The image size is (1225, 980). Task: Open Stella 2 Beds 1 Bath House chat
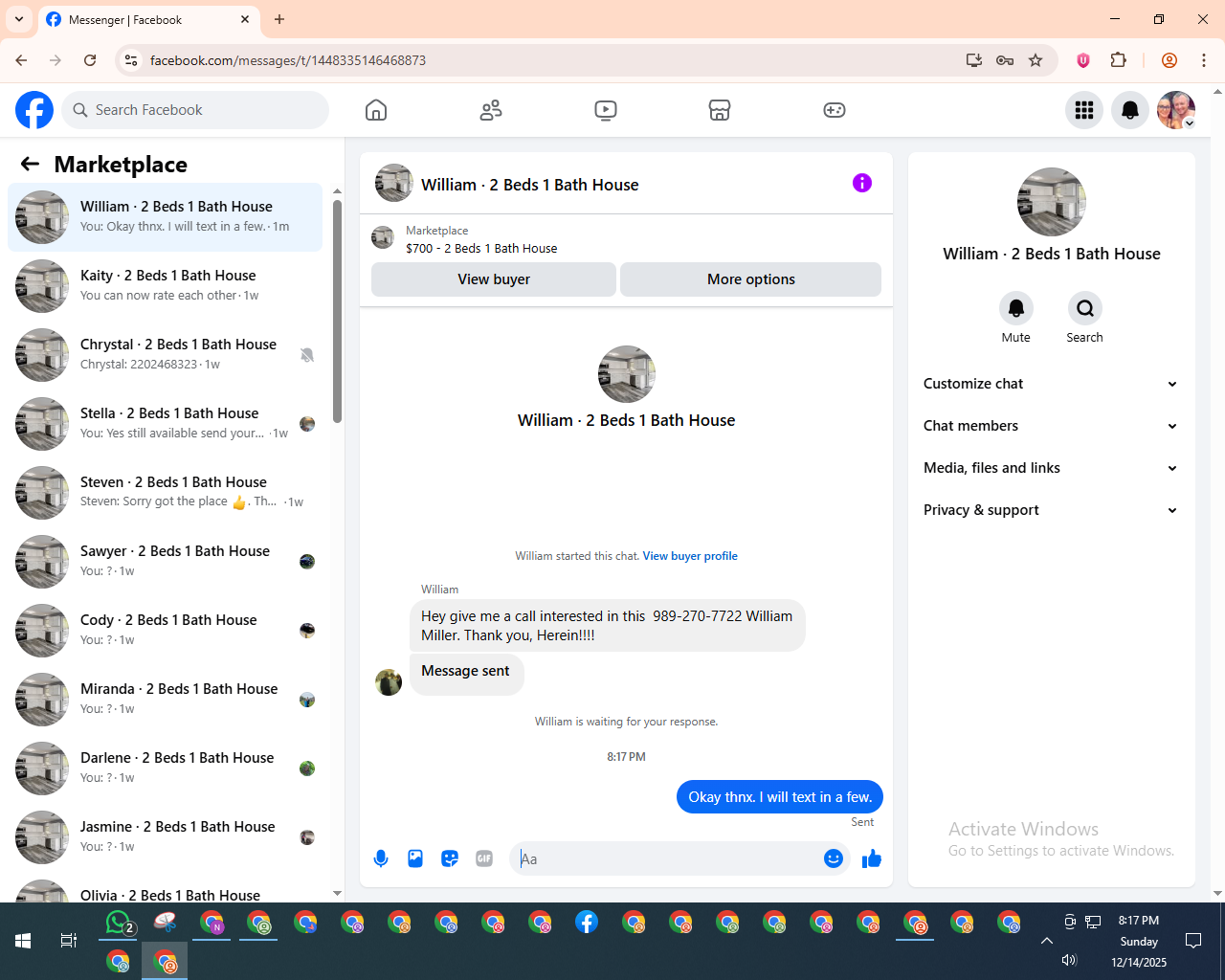tap(165, 424)
